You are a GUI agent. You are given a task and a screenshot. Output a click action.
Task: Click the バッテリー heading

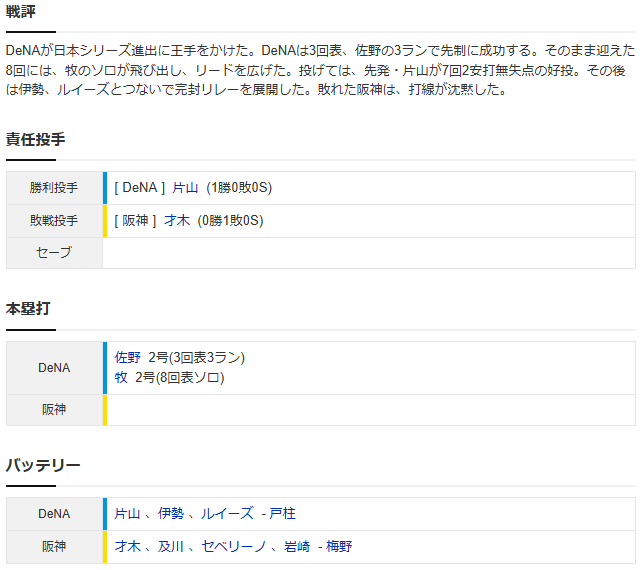click(x=43, y=465)
